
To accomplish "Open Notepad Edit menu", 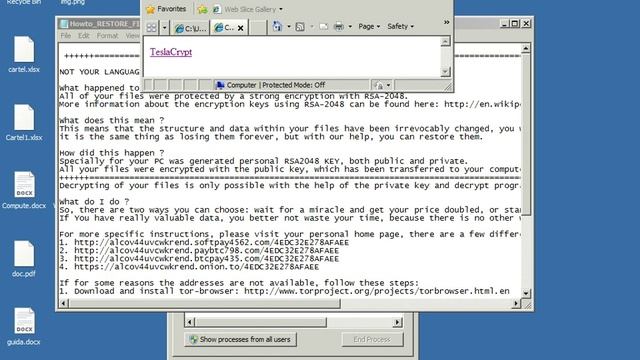I will point(84,36).
